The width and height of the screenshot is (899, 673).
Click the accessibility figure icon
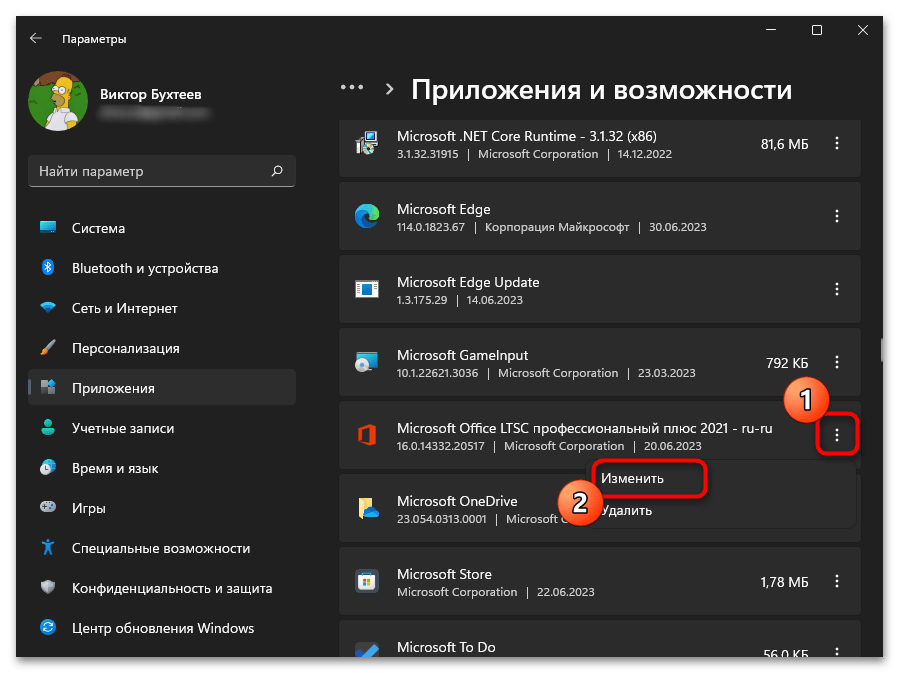tap(48, 547)
